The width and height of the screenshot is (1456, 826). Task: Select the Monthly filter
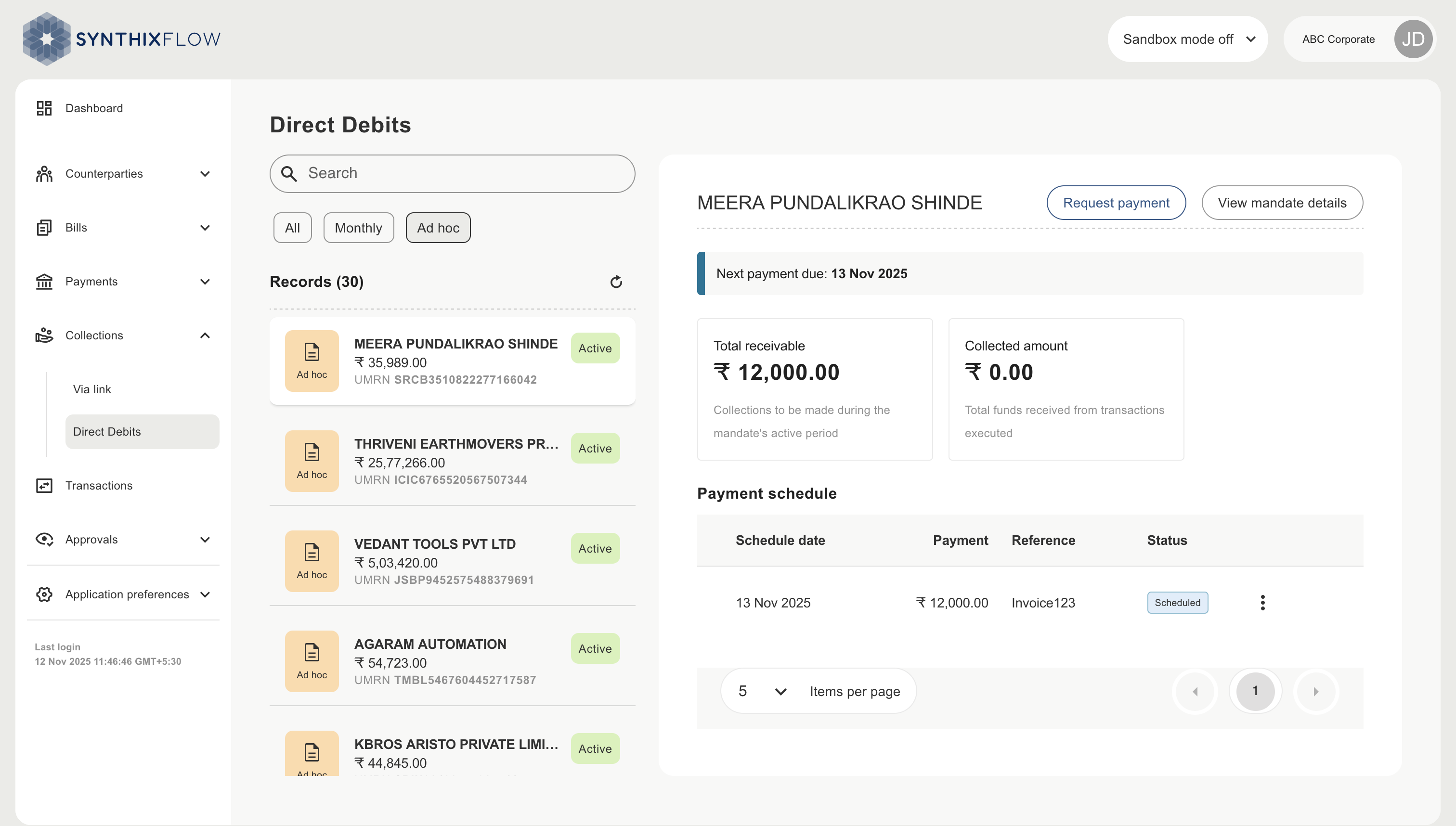click(x=359, y=228)
